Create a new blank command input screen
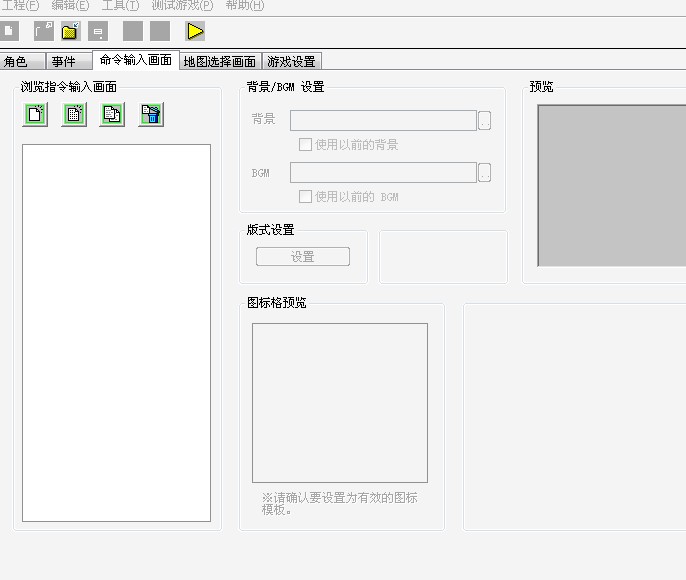 click(35, 115)
